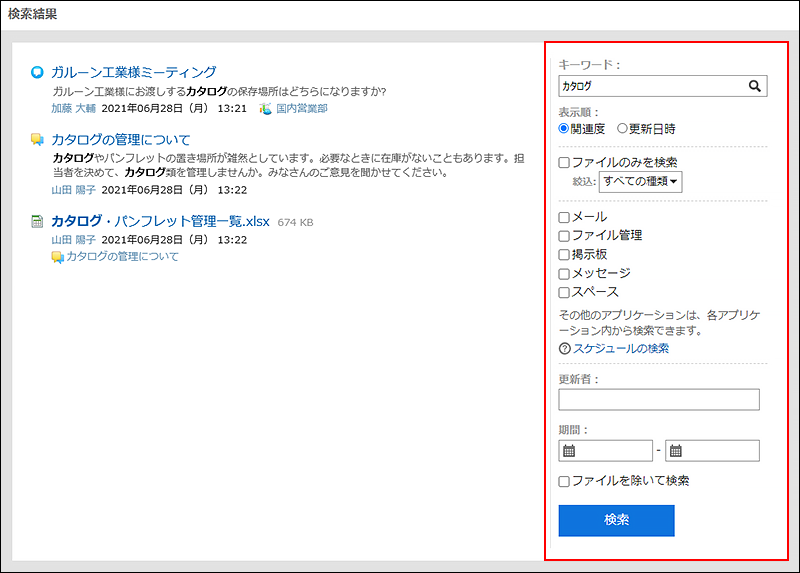
Task: Check the スペース checkbox
Action: pyautogui.click(x=564, y=292)
